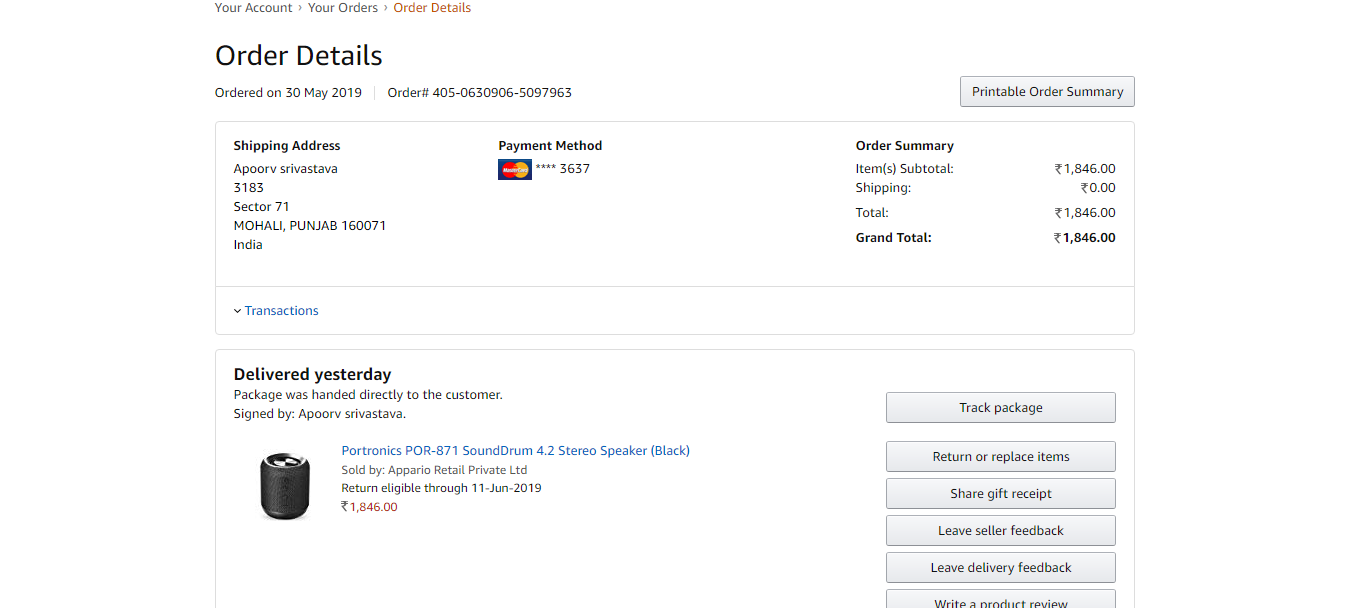Click the Grand Total amount
Image resolution: width=1349 pixels, height=608 pixels.
[x=1085, y=238]
